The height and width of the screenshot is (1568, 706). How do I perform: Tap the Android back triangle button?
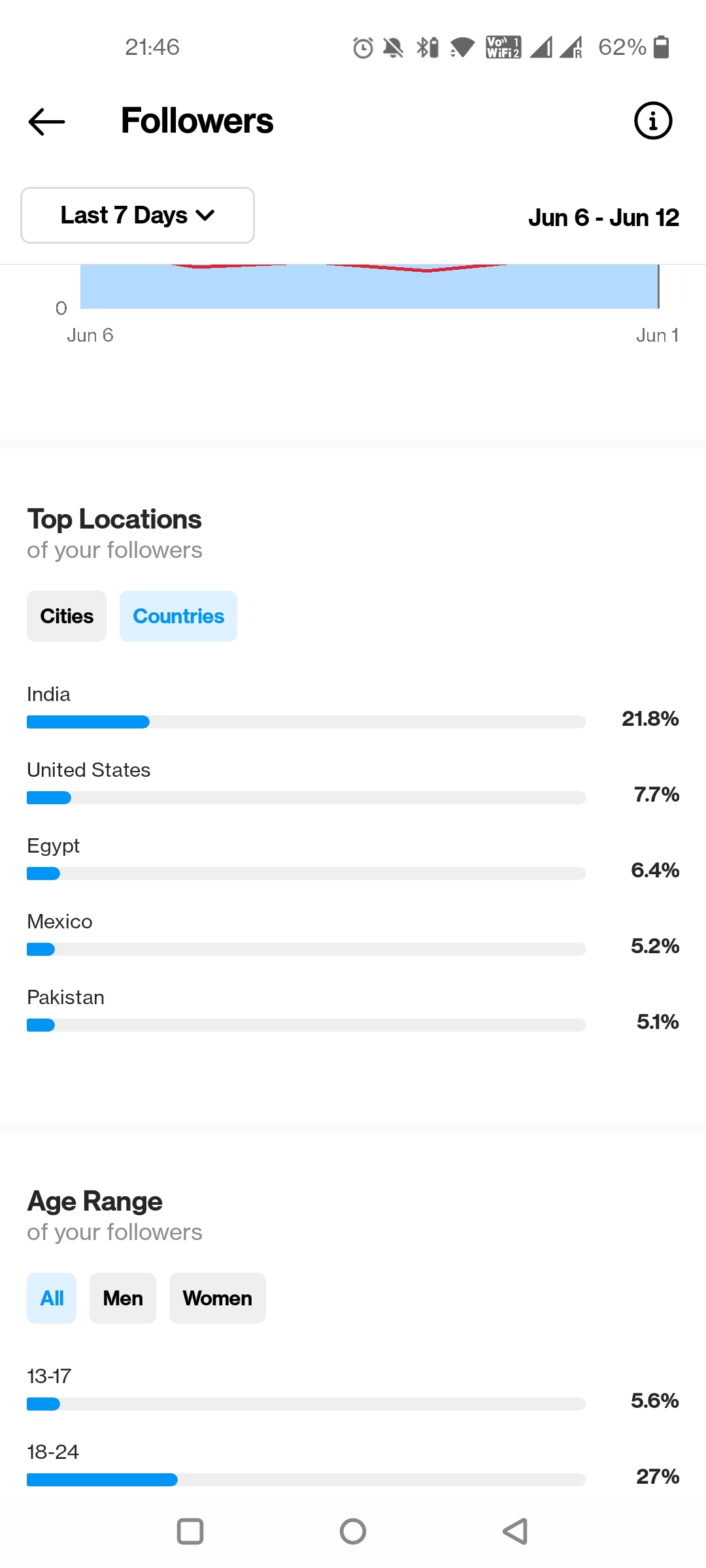pos(515,1531)
